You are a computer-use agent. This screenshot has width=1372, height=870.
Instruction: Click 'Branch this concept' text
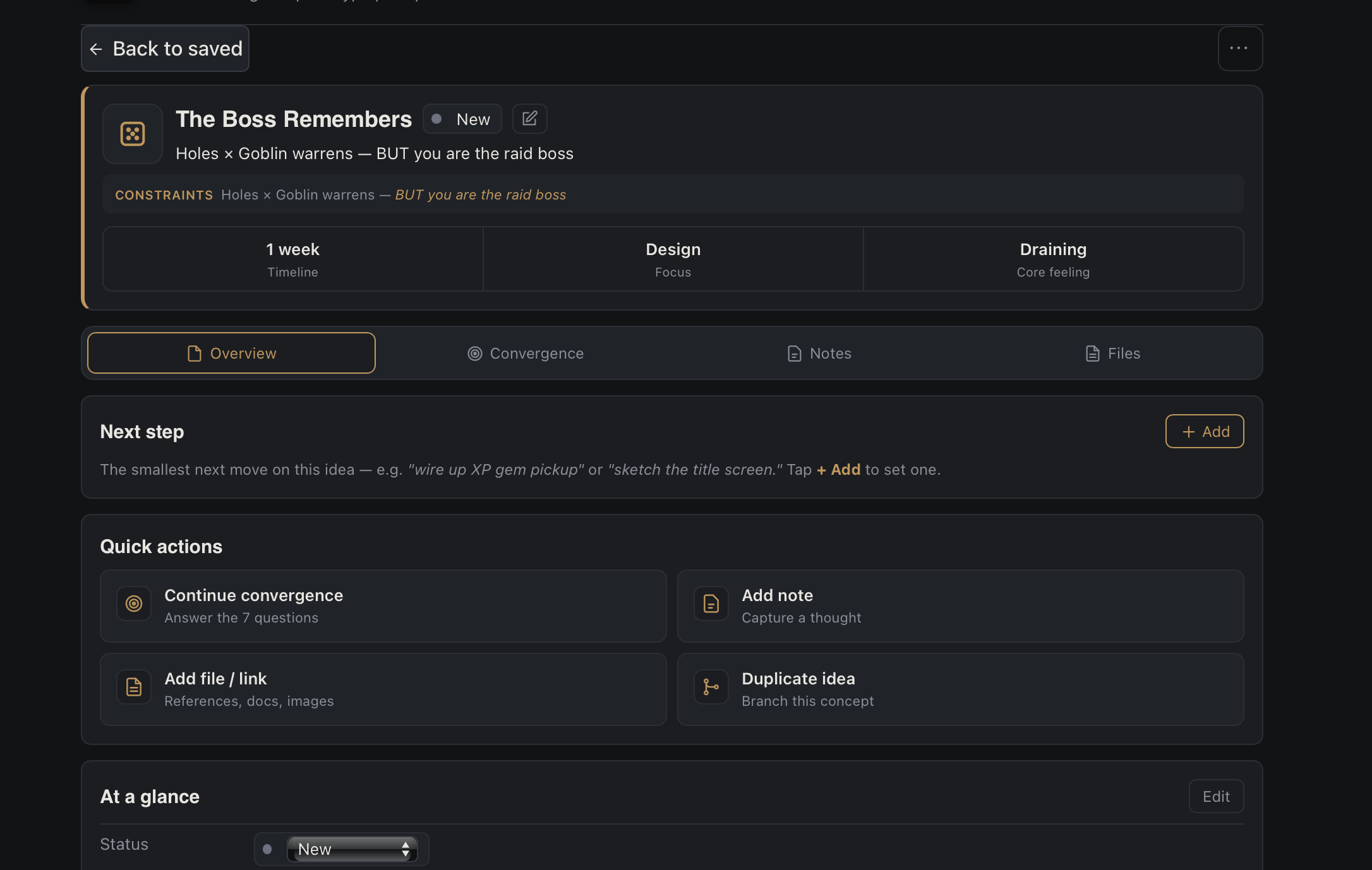pos(807,701)
